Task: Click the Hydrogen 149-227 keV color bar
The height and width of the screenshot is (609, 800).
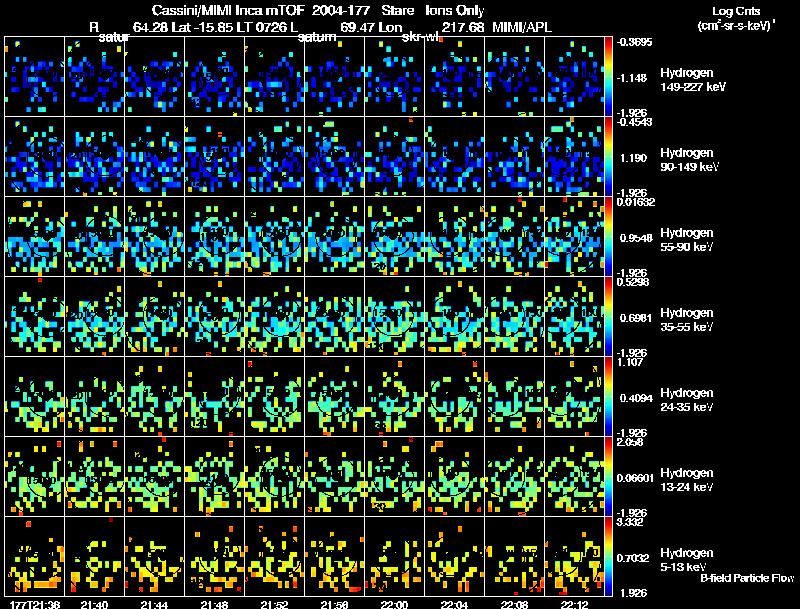Action: point(608,76)
